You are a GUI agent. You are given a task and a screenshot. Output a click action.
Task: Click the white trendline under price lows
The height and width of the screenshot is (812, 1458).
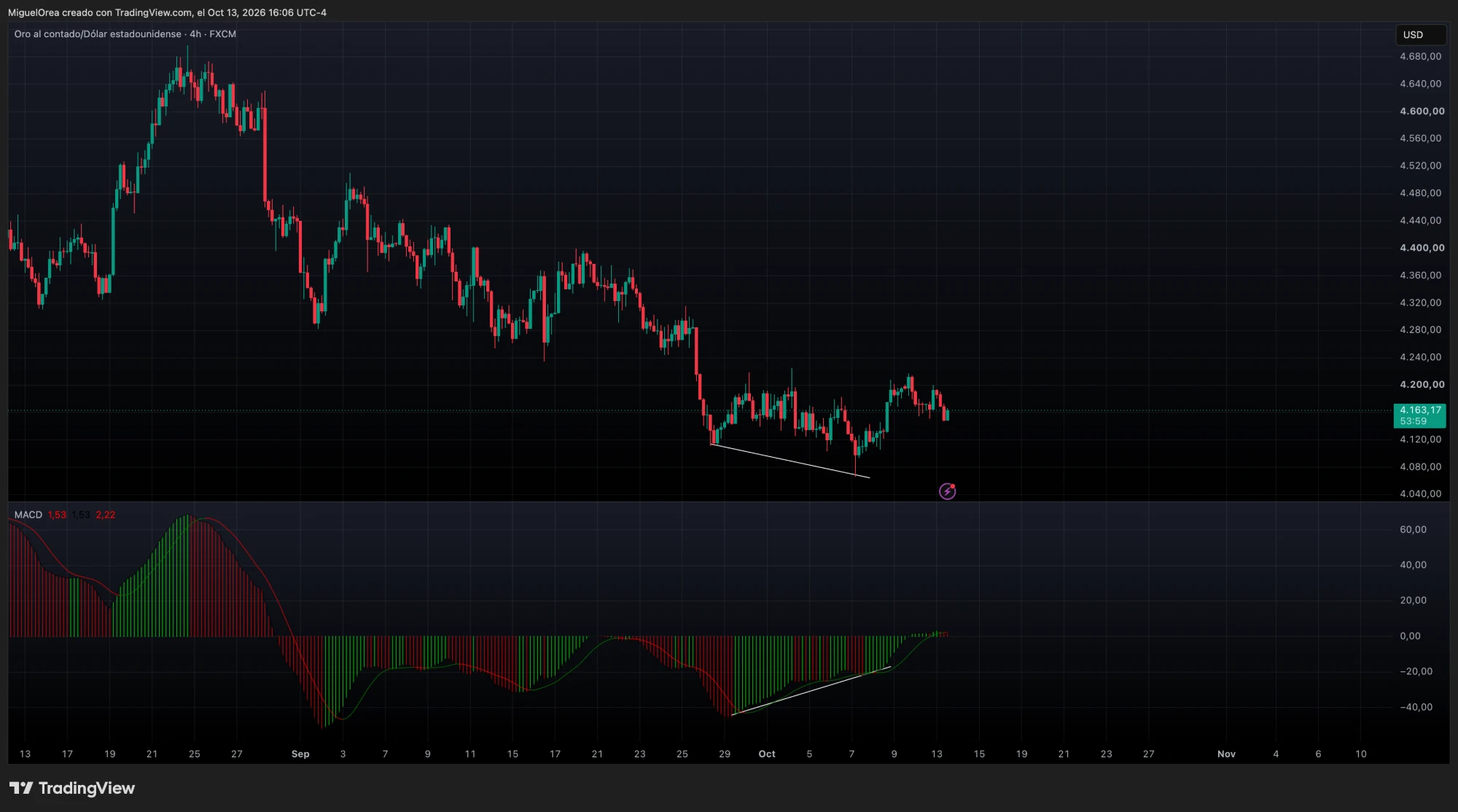tap(790, 461)
